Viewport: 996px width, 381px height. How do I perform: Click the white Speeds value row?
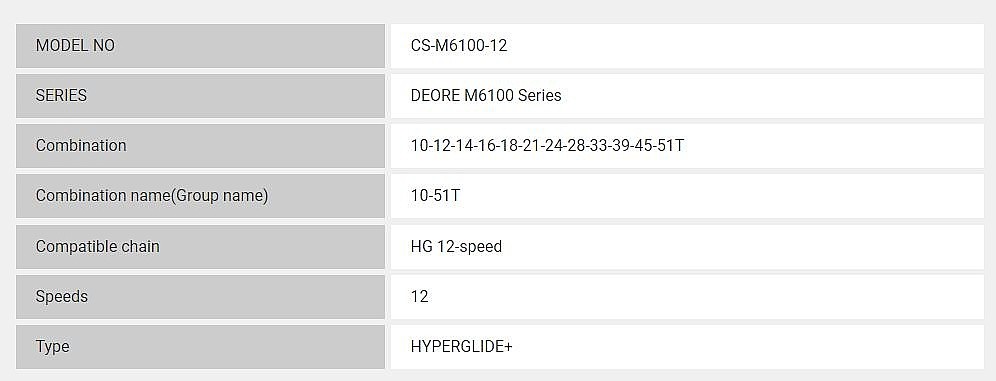[687, 297]
